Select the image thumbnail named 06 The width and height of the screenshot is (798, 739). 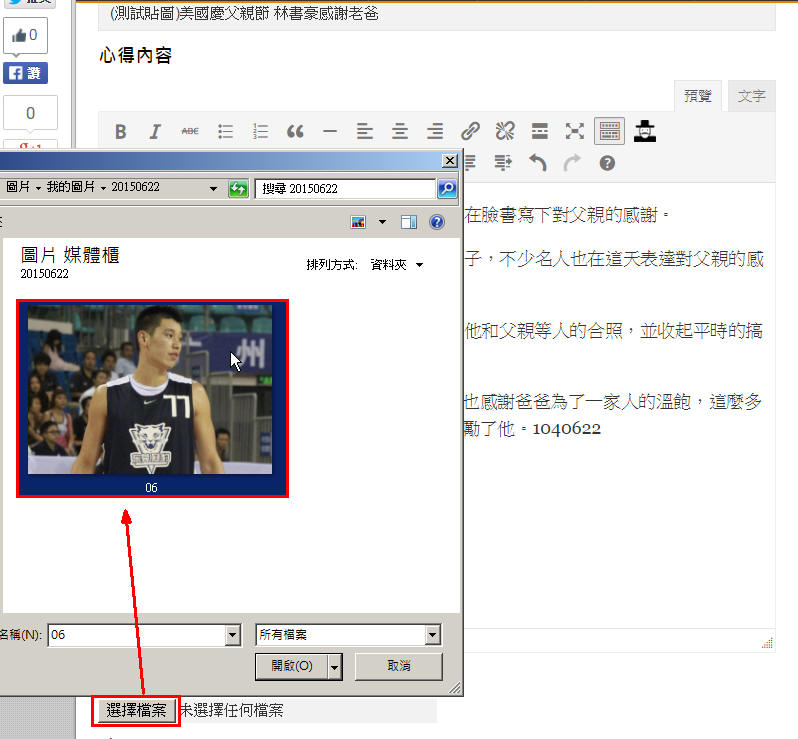point(152,397)
